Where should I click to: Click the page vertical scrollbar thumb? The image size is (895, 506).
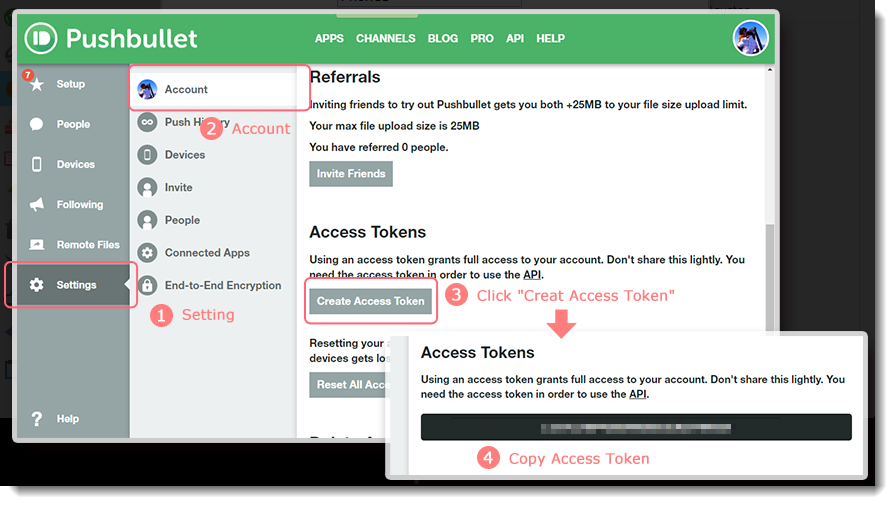769,277
